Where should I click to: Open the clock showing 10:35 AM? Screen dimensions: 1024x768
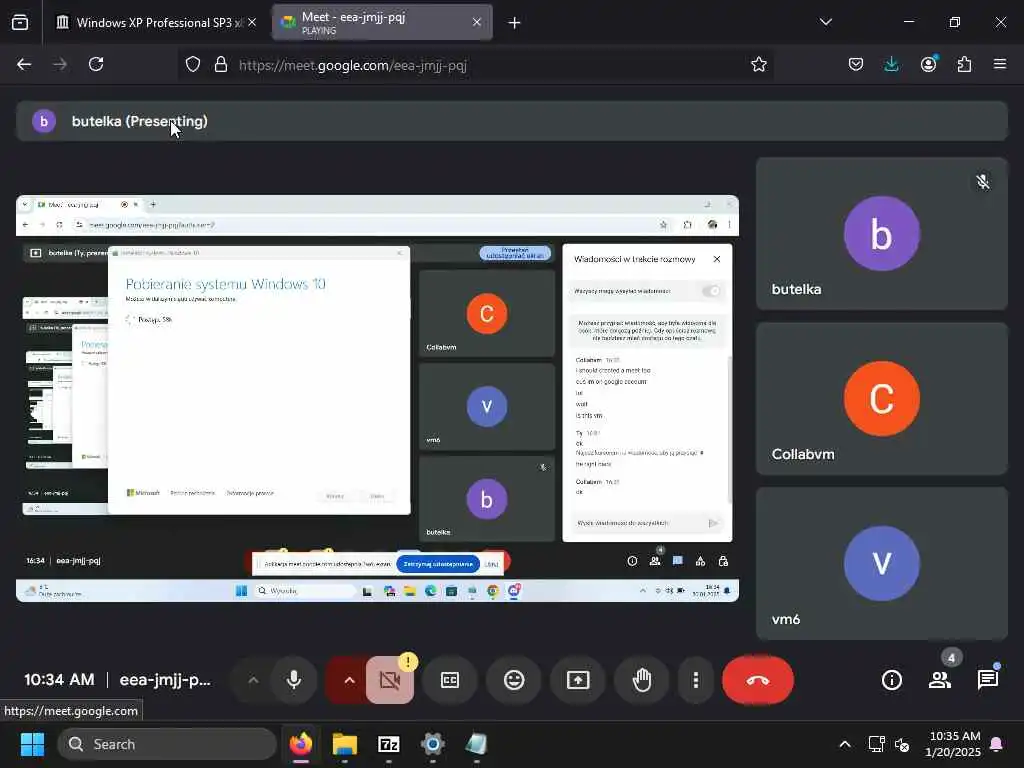954,744
